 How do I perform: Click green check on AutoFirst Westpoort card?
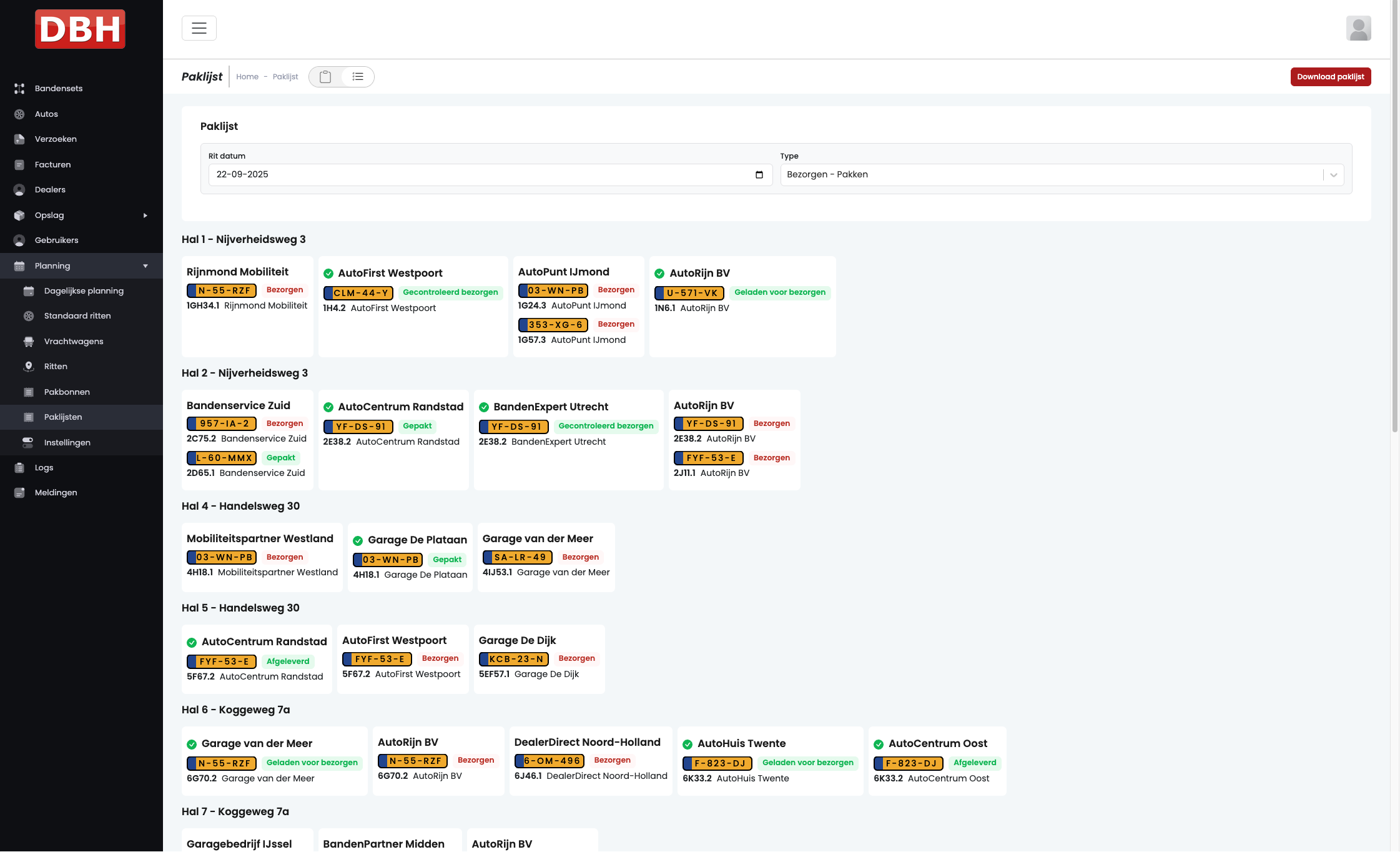click(x=328, y=274)
